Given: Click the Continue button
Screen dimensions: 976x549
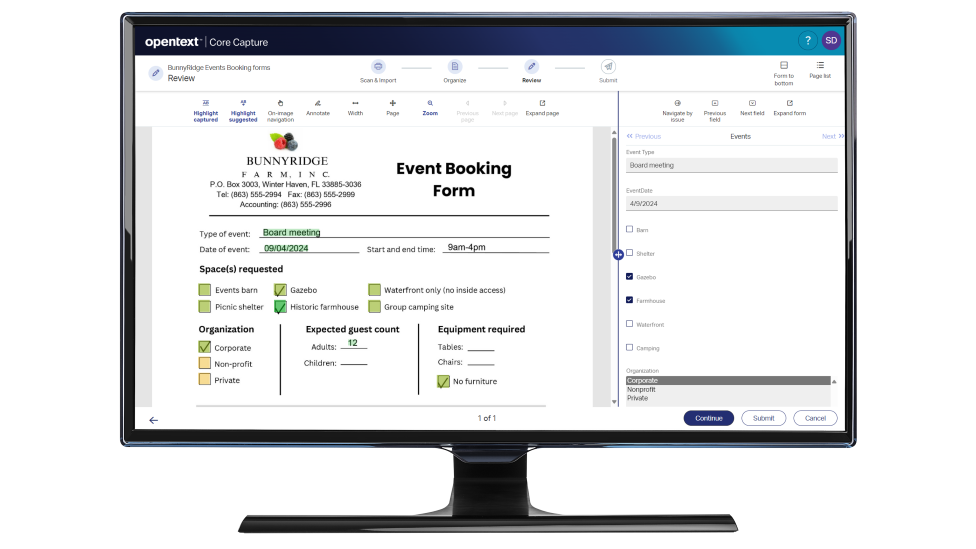Looking at the screenshot, I should click(x=708, y=418).
